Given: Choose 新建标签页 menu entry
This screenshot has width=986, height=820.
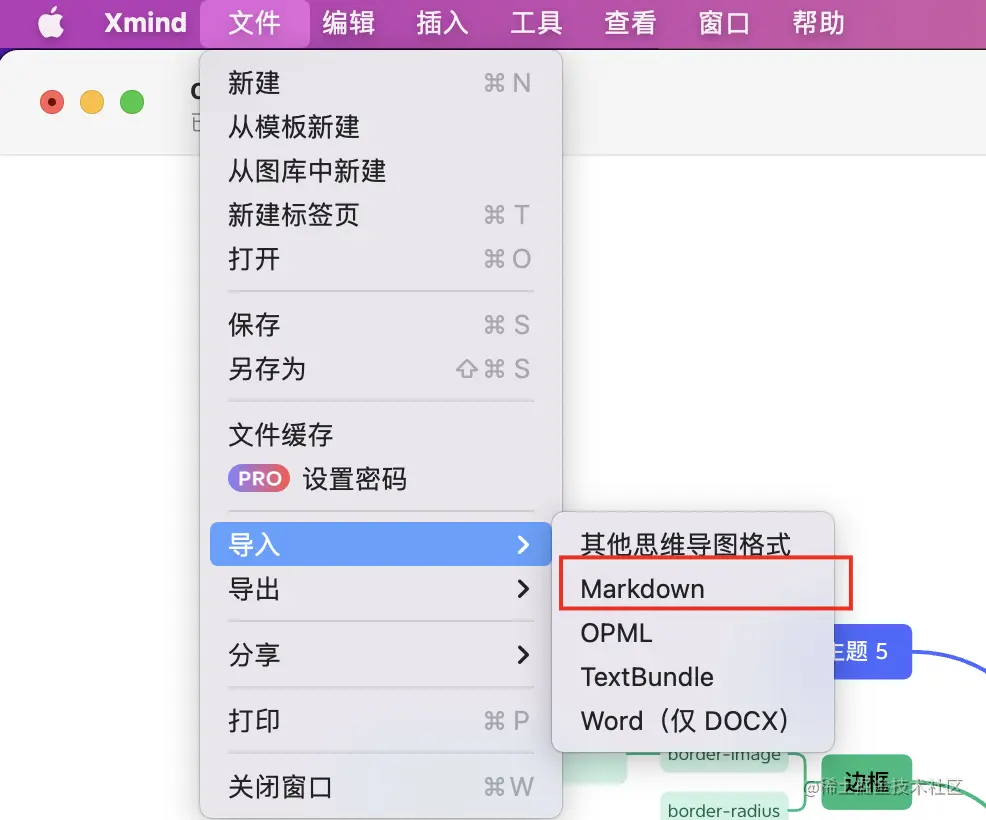Looking at the screenshot, I should click(x=380, y=215).
